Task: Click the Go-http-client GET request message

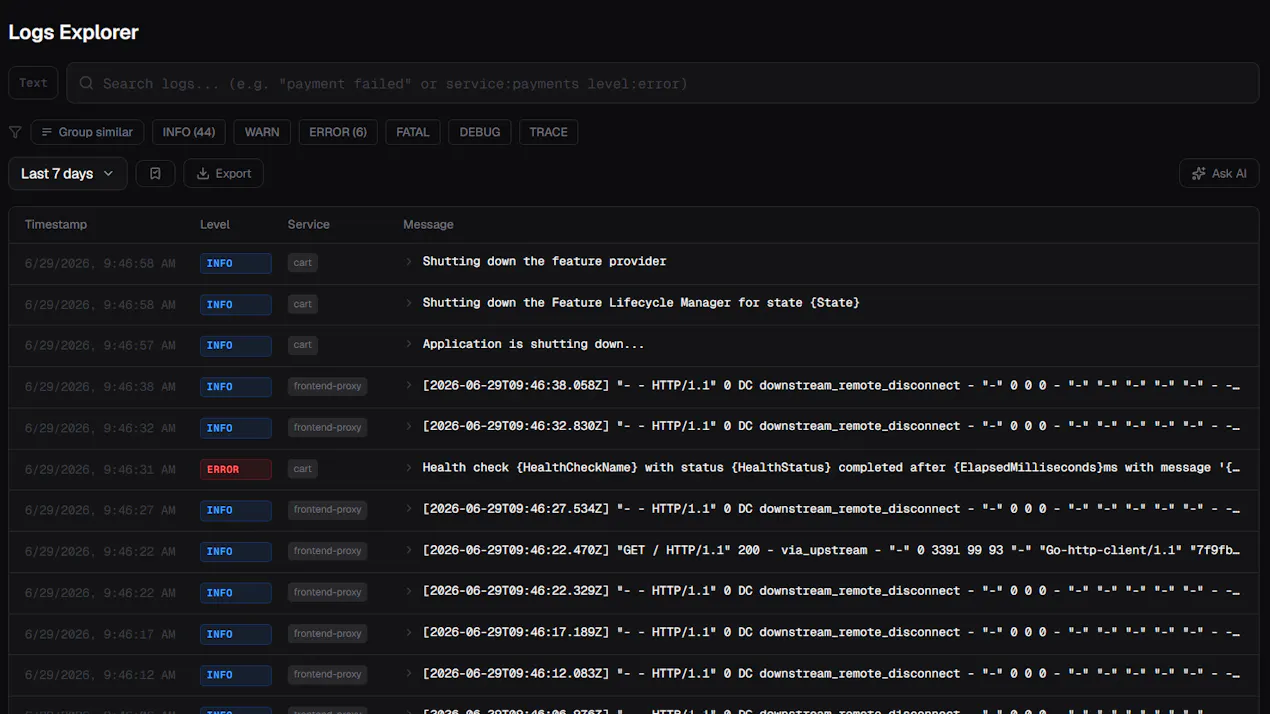Action: point(831,550)
